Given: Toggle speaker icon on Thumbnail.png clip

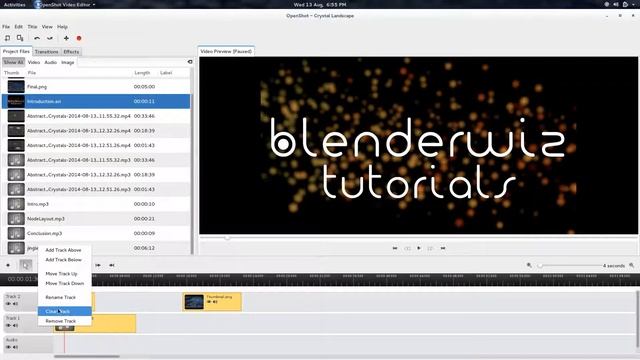Looking at the screenshot, I should pyautogui.click(x=215, y=302).
